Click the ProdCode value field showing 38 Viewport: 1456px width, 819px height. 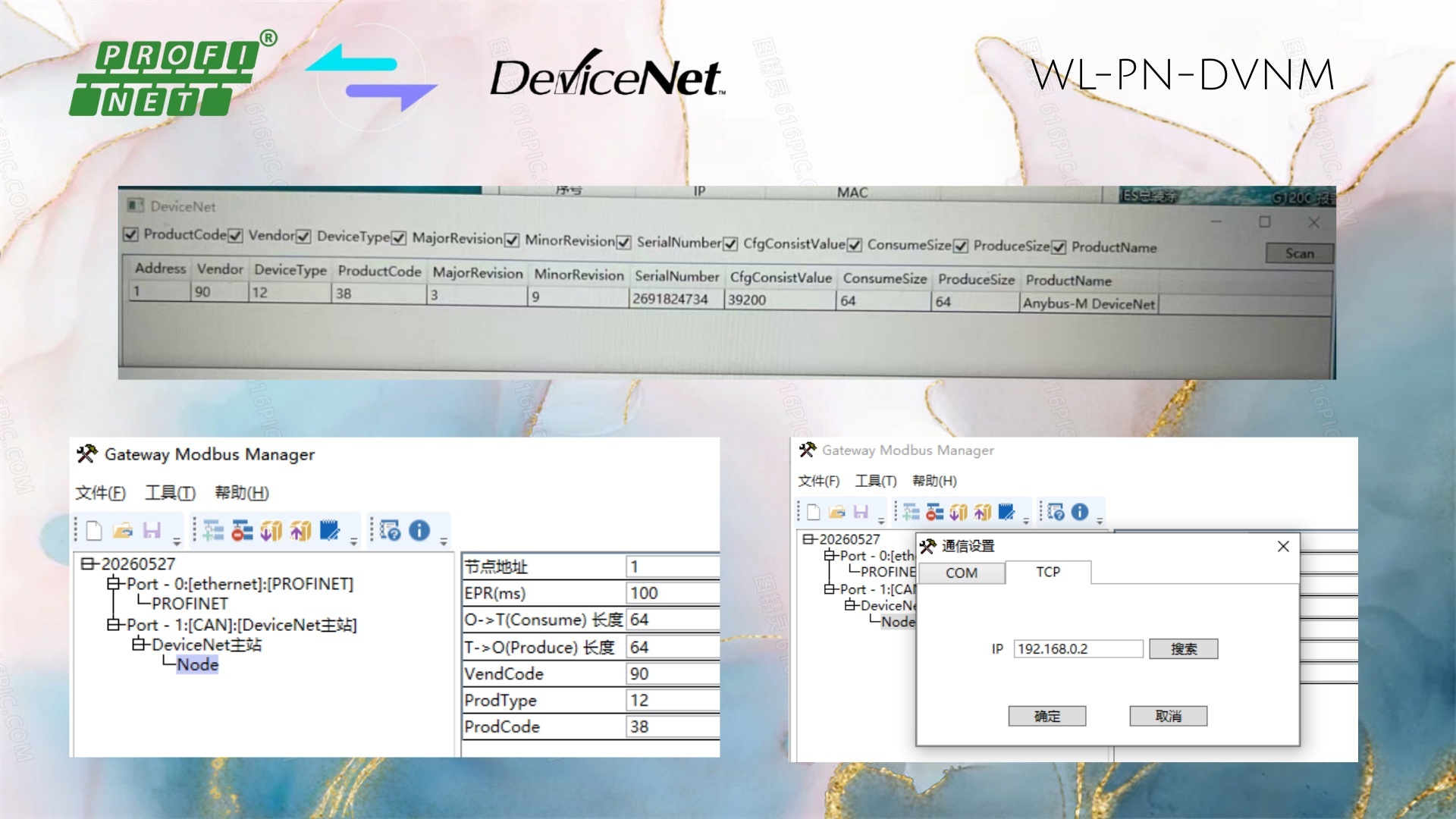[x=673, y=726]
